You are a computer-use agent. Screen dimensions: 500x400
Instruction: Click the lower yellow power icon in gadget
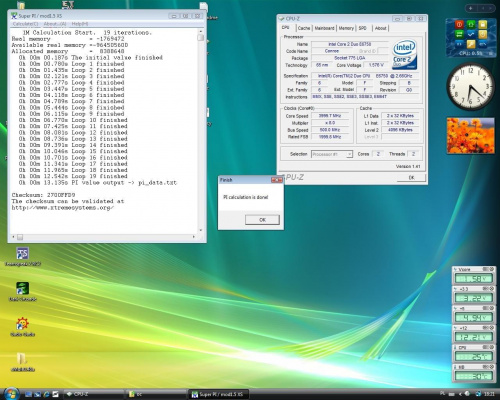coord(483,34)
